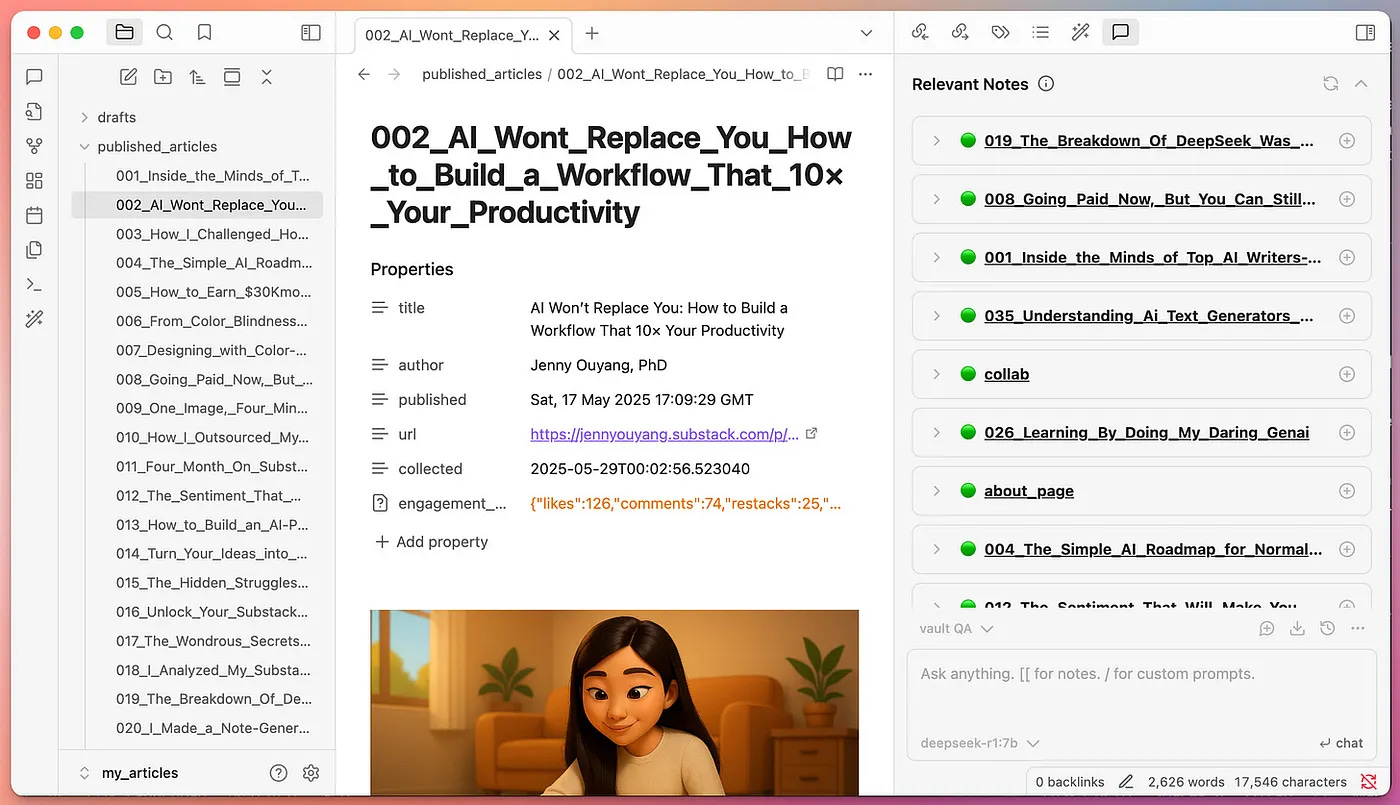Open the outline tab icon
This screenshot has width=1400, height=805.
click(x=1040, y=33)
